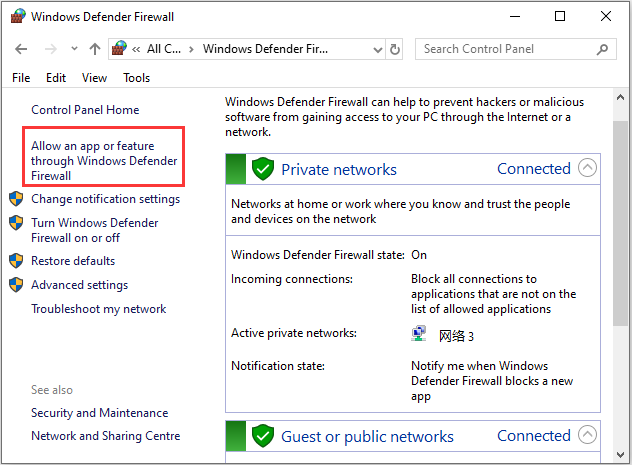
Task: Click shield icon beside Change notification settings
Action: coord(16,199)
